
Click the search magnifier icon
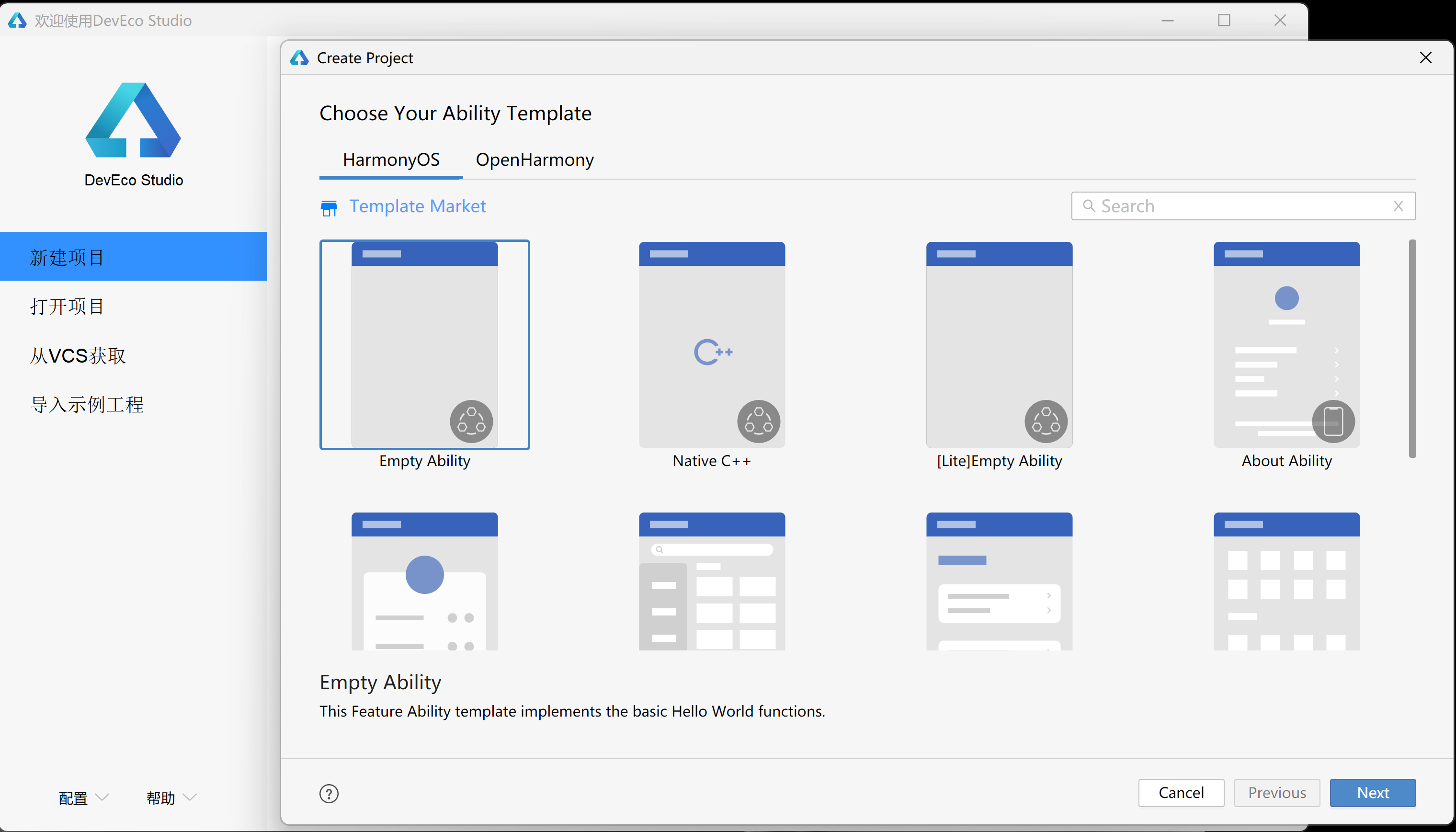[1089, 205]
